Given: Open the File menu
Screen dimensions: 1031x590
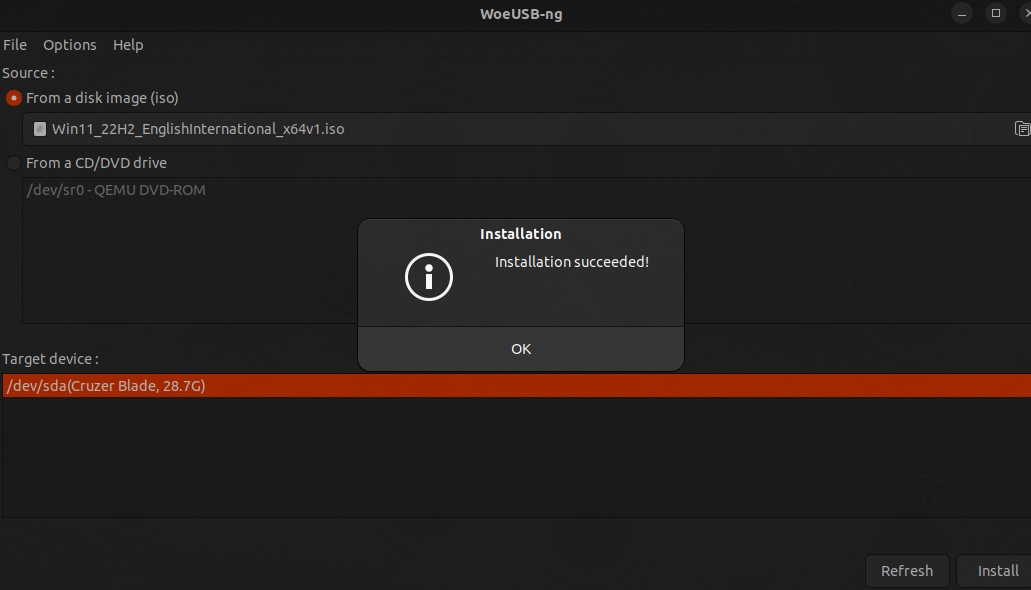Looking at the screenshot, I should tap(15, 45).
